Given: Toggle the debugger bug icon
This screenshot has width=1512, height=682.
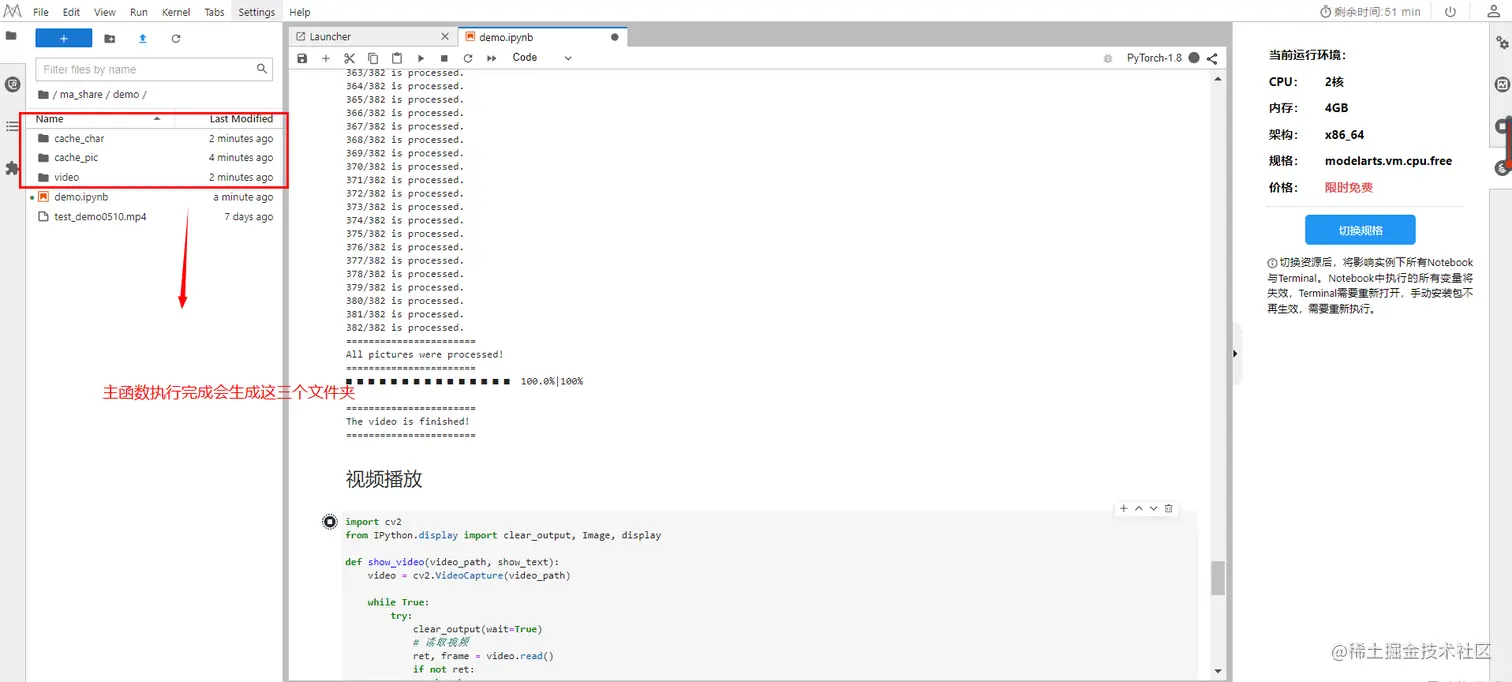Looking at the screenshot, I should 1107,58.
